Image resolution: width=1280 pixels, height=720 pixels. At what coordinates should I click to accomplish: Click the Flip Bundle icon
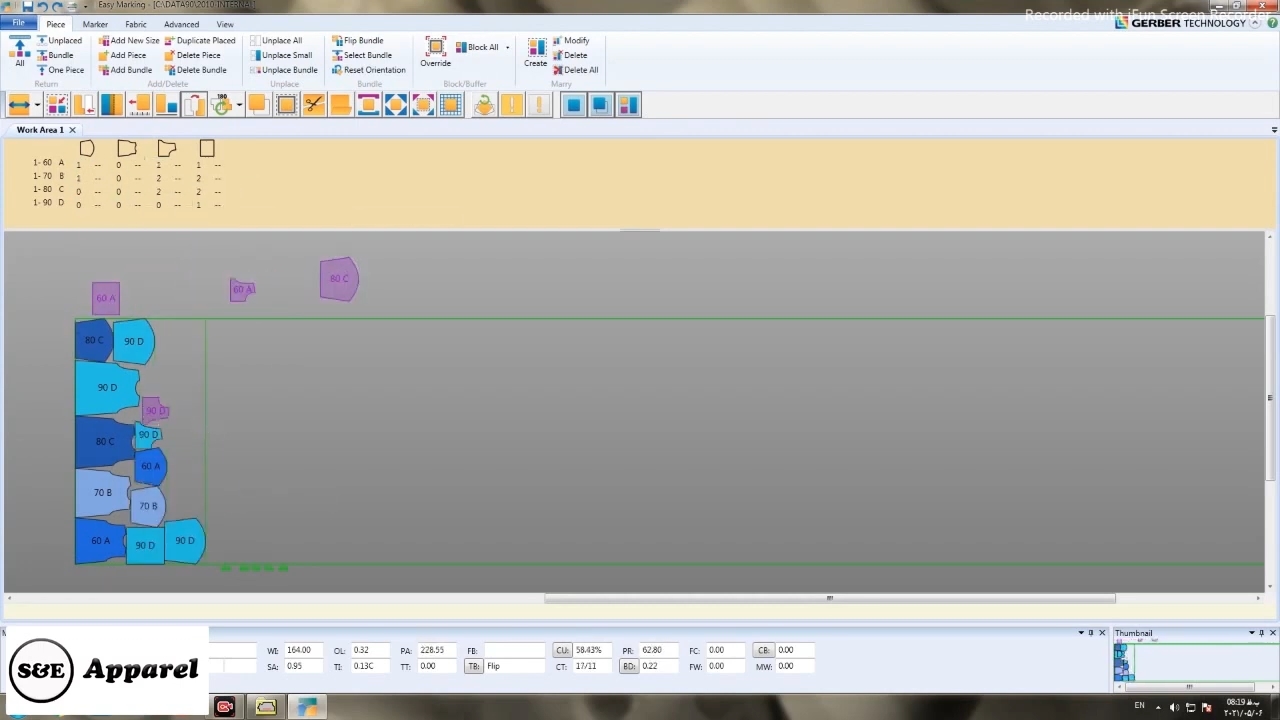337,41
